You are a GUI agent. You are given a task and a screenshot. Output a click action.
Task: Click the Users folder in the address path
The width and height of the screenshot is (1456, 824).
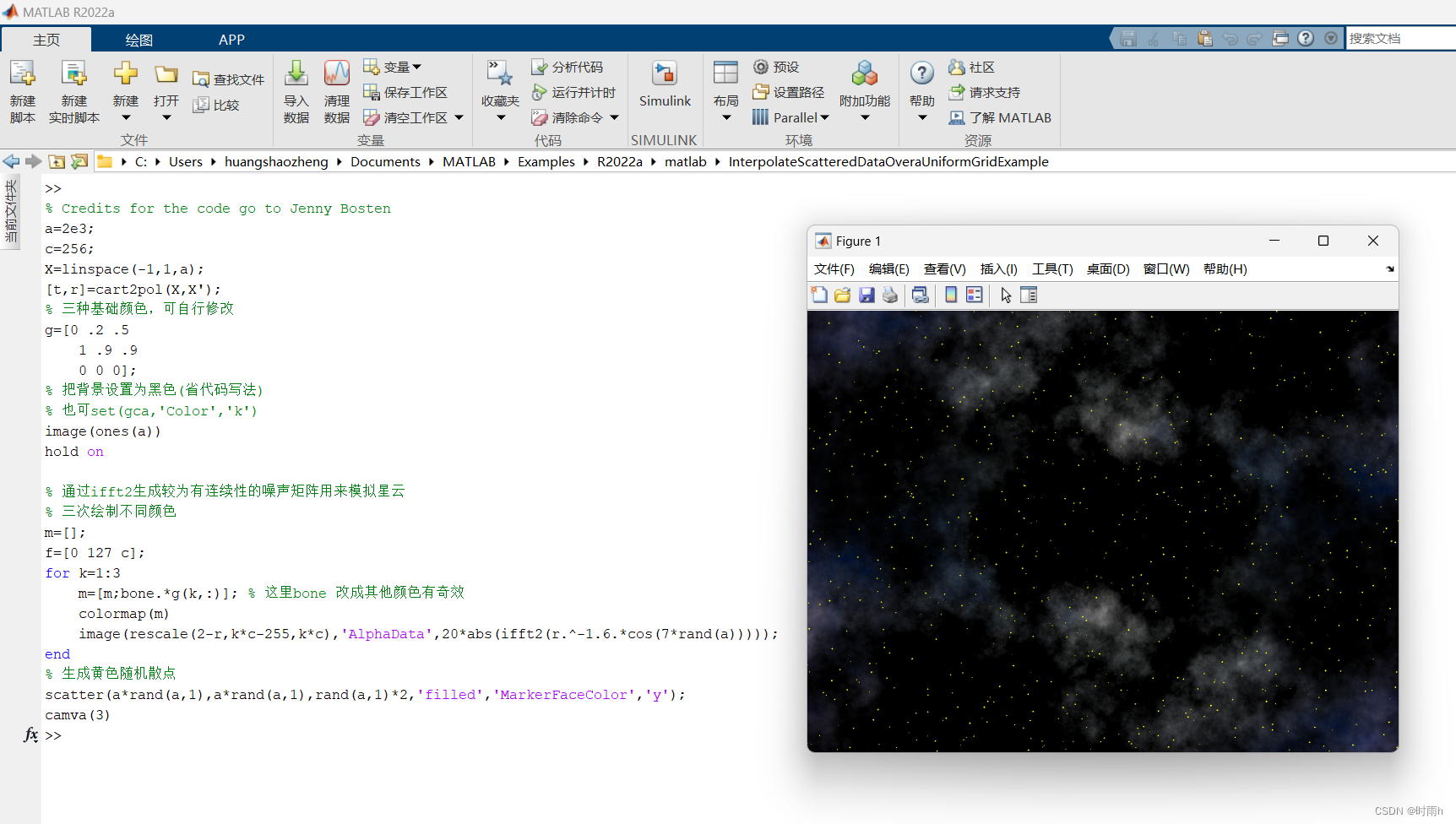[186, 161]
